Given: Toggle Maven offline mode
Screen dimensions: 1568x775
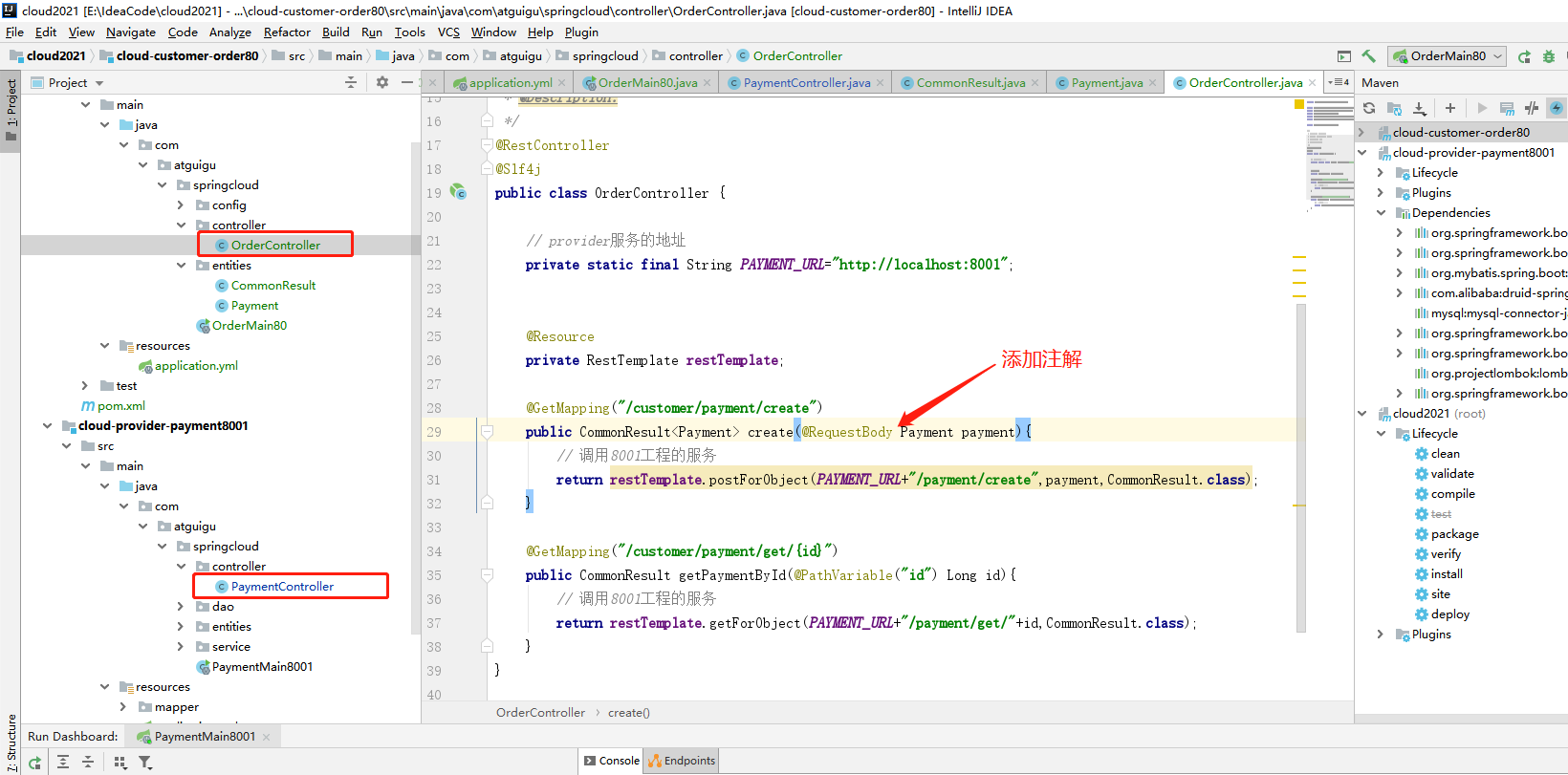Looking at the screenshot, I should tap(1532, 108).
